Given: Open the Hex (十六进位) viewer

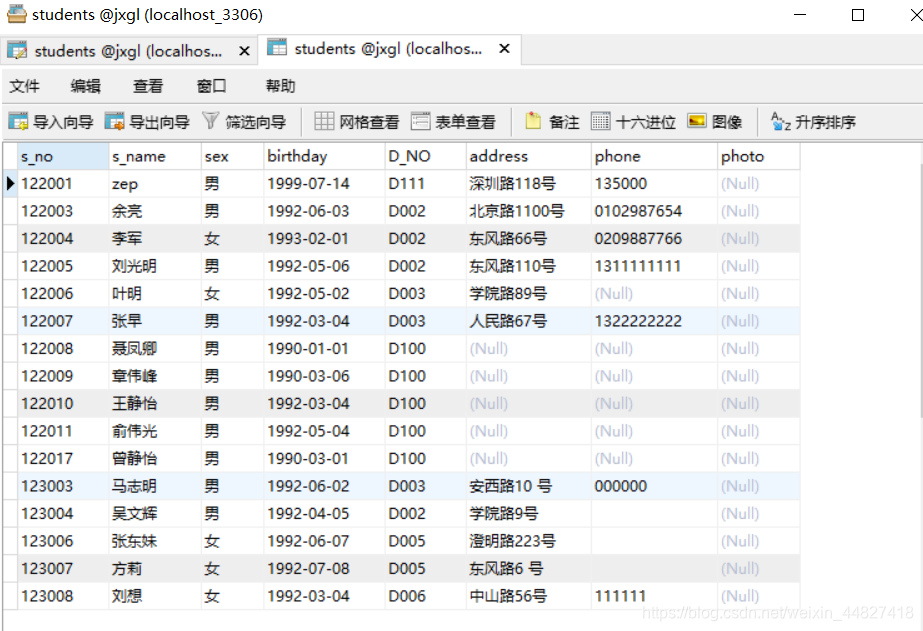Looking at the screenshot, I should (633, 122).
